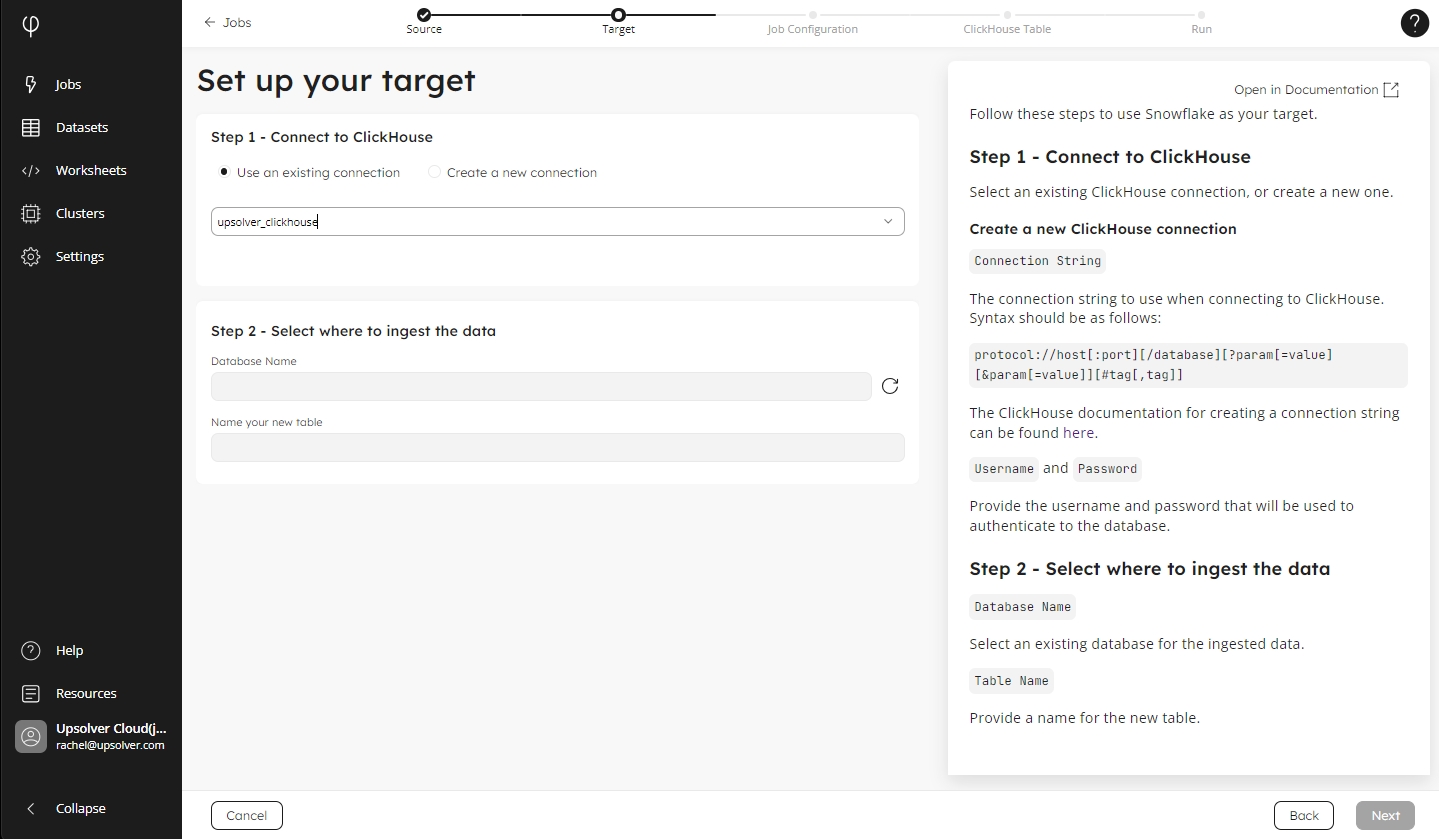Click the refresh icon beside Database Name
Image resolution: width=1439 pixels, height=839 pixels.
click(x=890, y=386)
